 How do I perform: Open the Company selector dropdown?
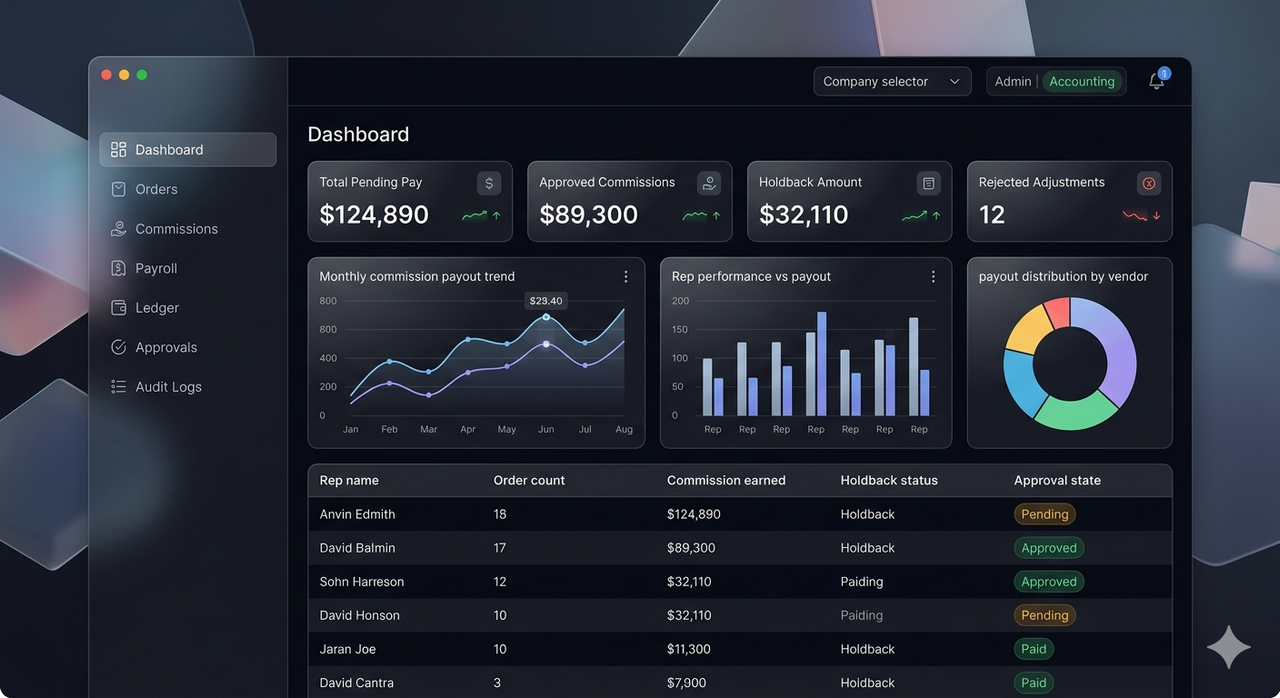(x=892, y=82)
